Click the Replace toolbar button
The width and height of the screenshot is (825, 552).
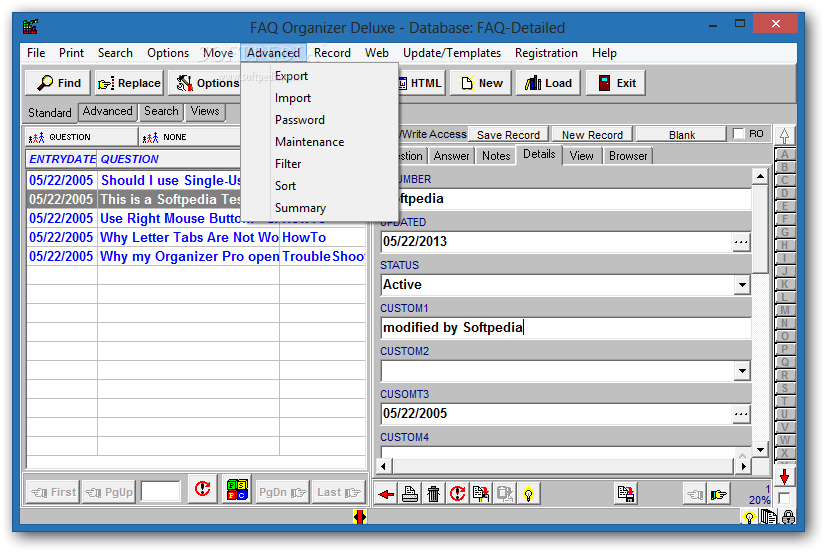129,83
